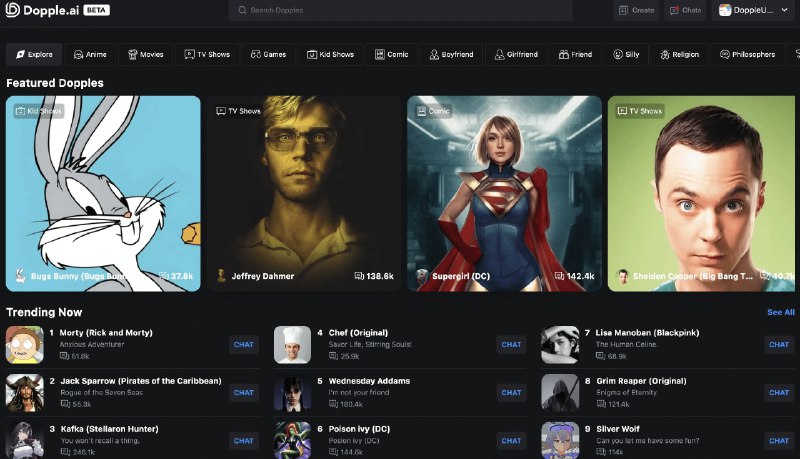Click TV Shows tag on Sheldon Cooper card

click(x=640, y=111)
